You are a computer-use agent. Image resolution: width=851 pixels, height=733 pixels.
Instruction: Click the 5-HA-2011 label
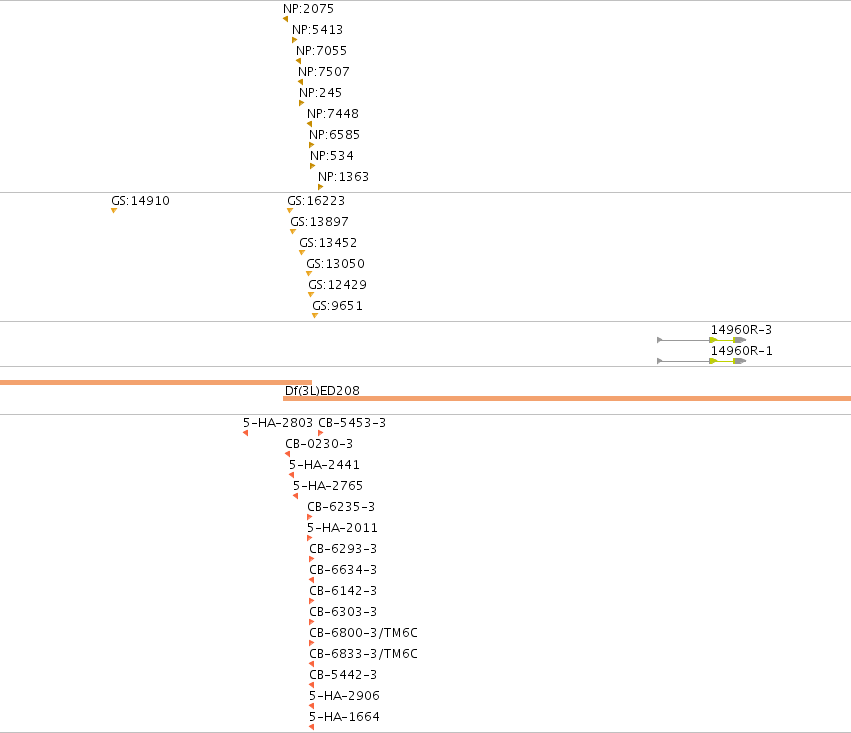tap(342, 528)
